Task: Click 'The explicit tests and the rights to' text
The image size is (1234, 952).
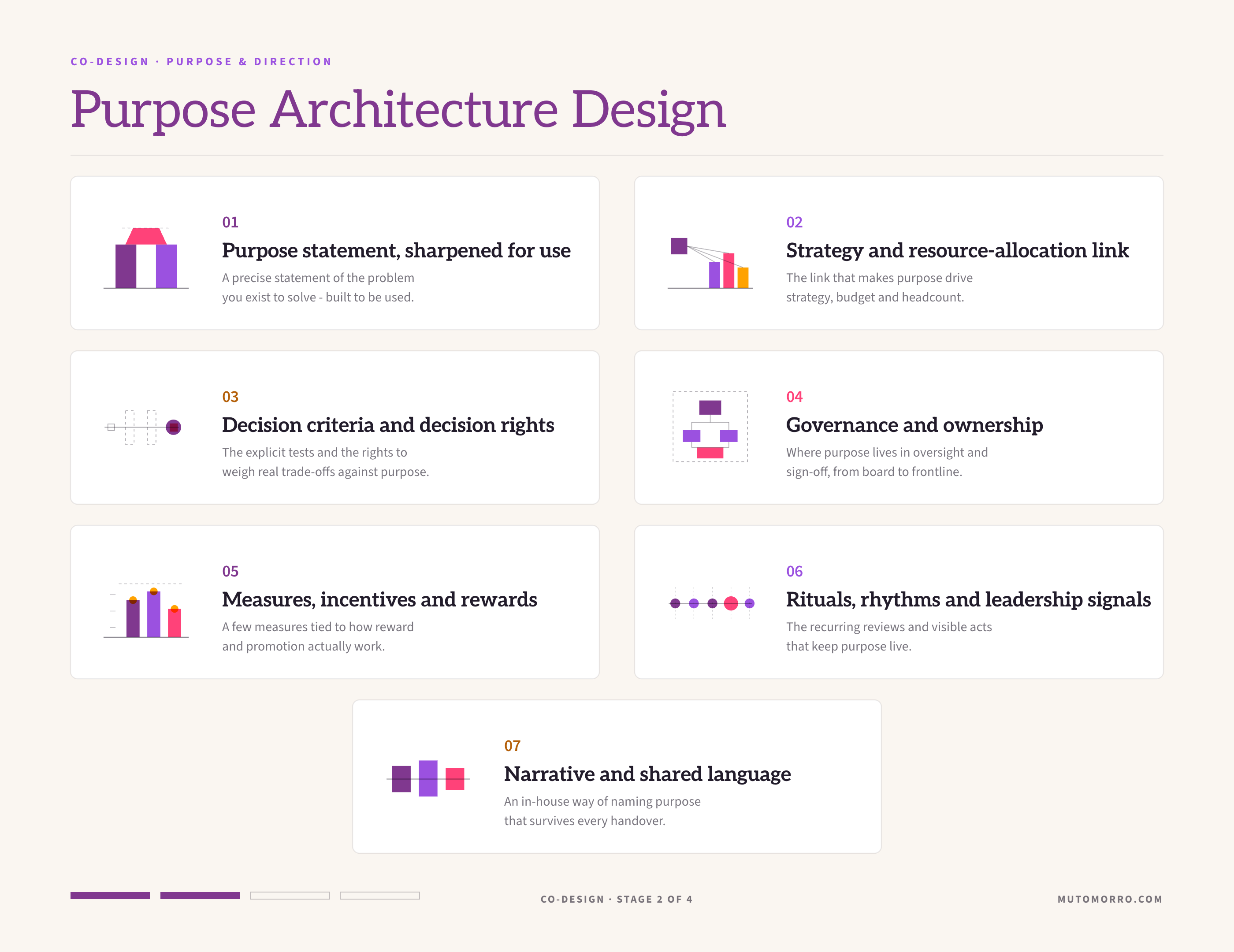Action: (x=314, y=453)
